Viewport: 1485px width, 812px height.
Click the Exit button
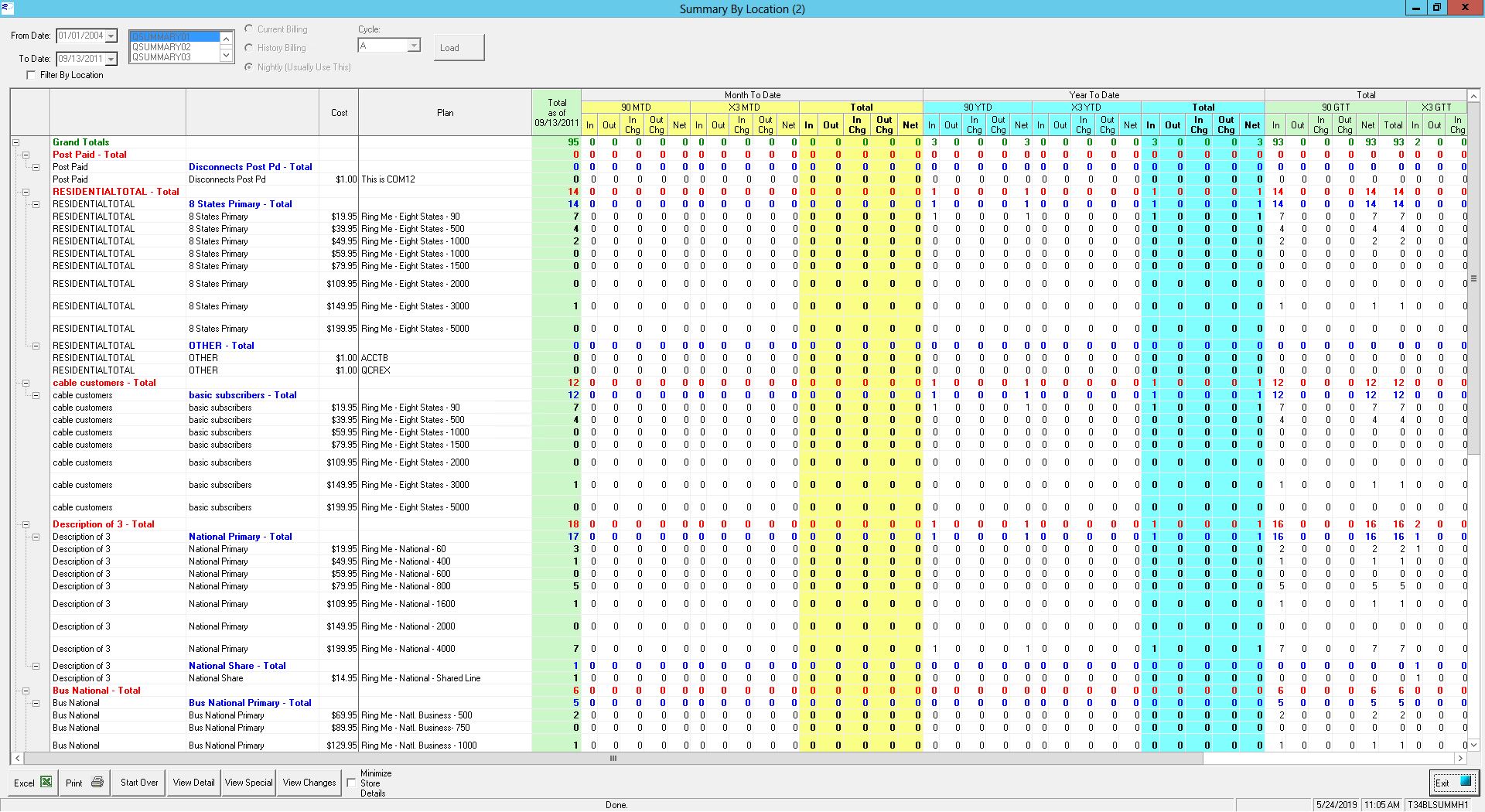coord(1453,783)
